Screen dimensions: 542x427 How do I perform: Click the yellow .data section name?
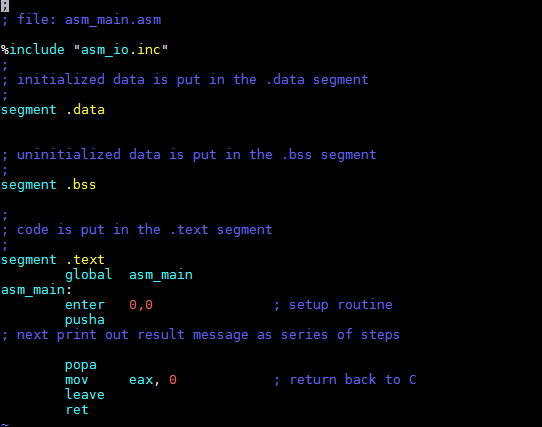coord(85,110)
